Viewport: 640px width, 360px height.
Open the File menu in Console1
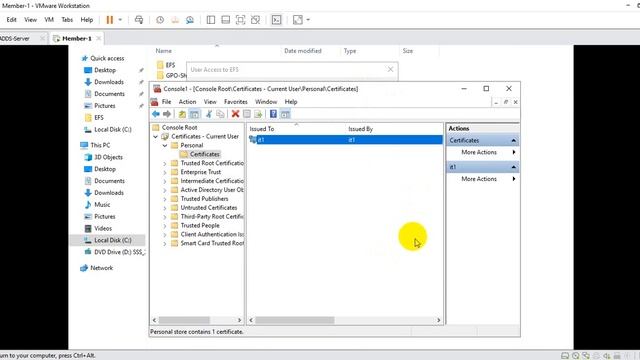167,102
